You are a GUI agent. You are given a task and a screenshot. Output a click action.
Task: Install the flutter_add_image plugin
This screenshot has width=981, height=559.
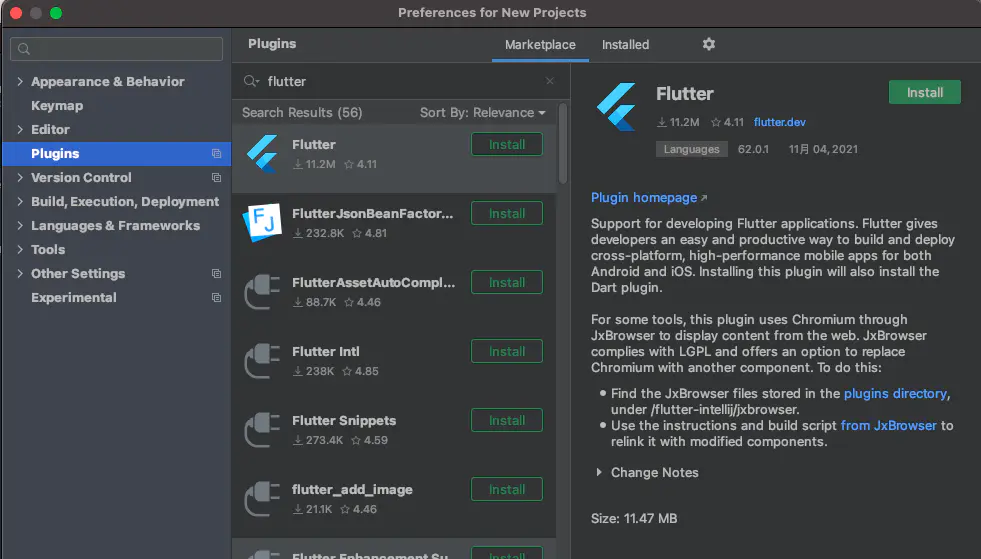click(507, 489)
